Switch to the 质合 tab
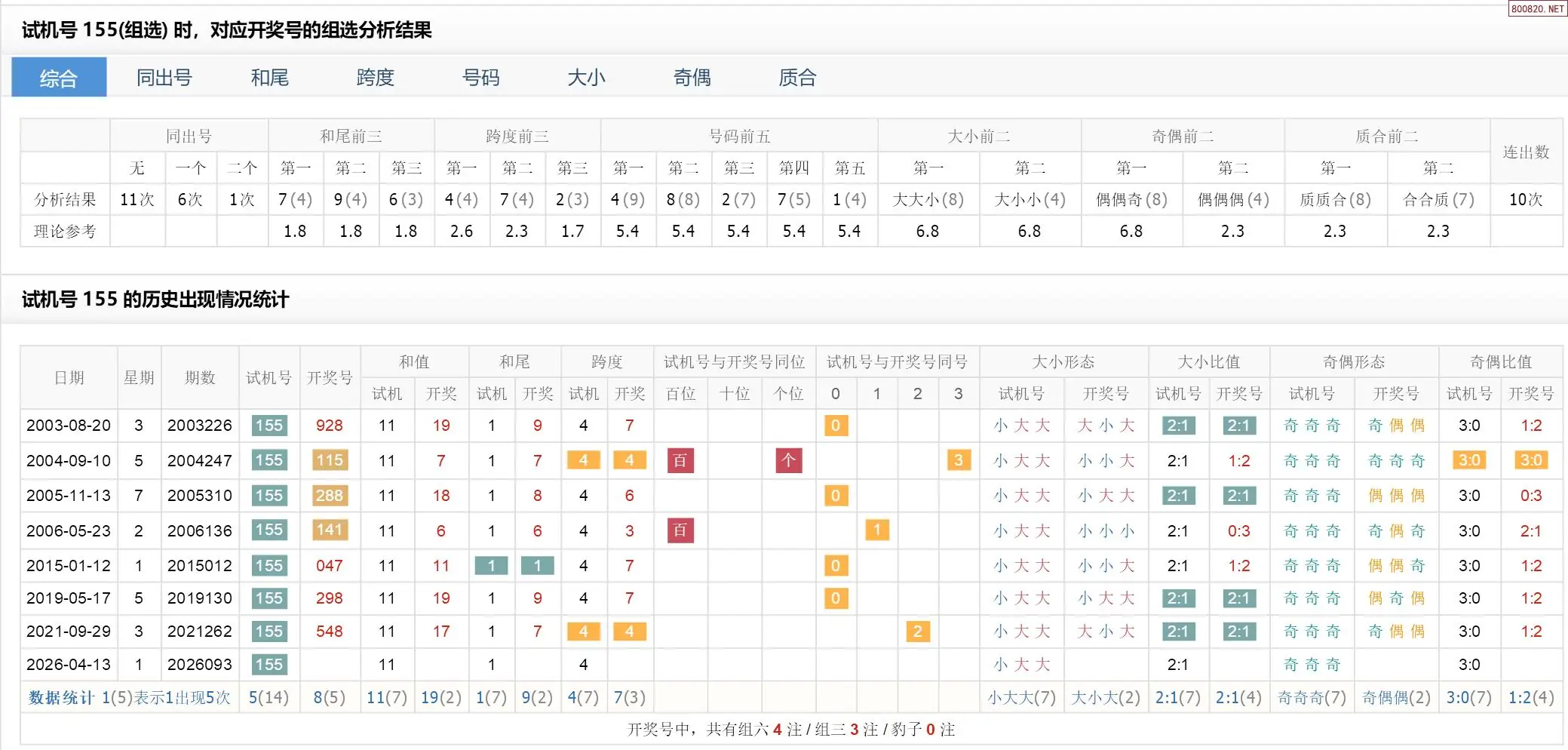Viewport: 1568px width, 750px height. click(x=797, y=78)
